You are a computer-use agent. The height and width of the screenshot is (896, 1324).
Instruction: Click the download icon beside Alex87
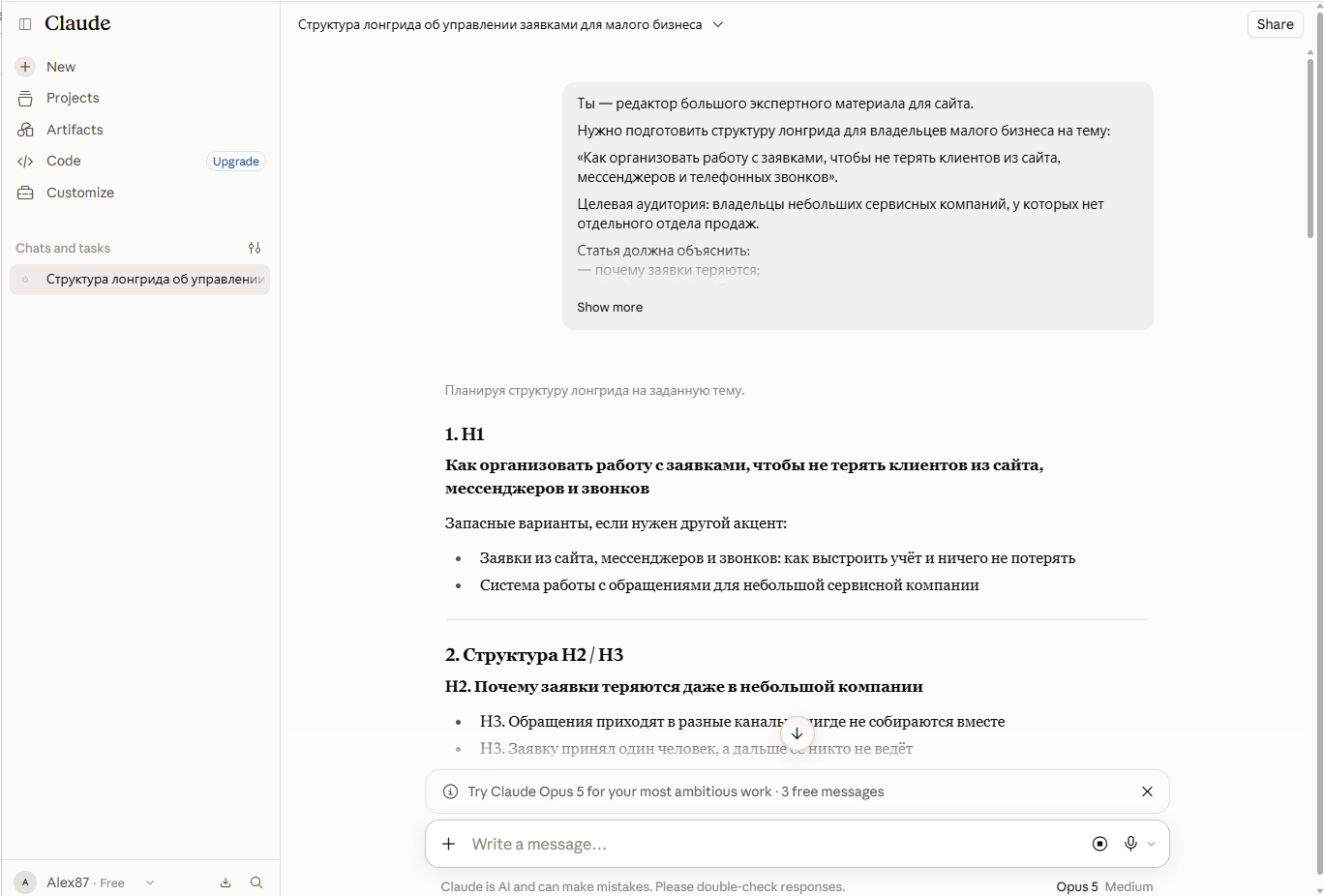point(226,882)
